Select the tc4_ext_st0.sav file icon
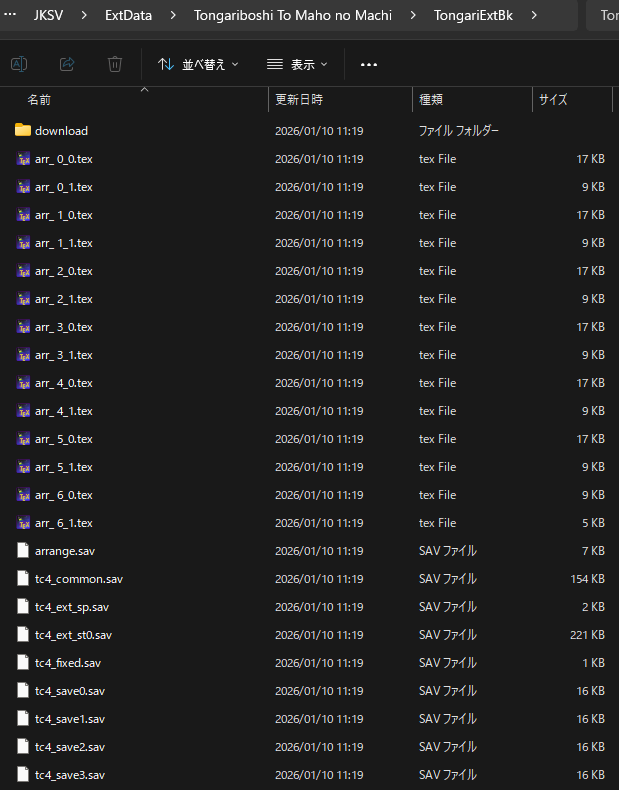The width and height of the screenshot is (619, 790). (23, 635)
